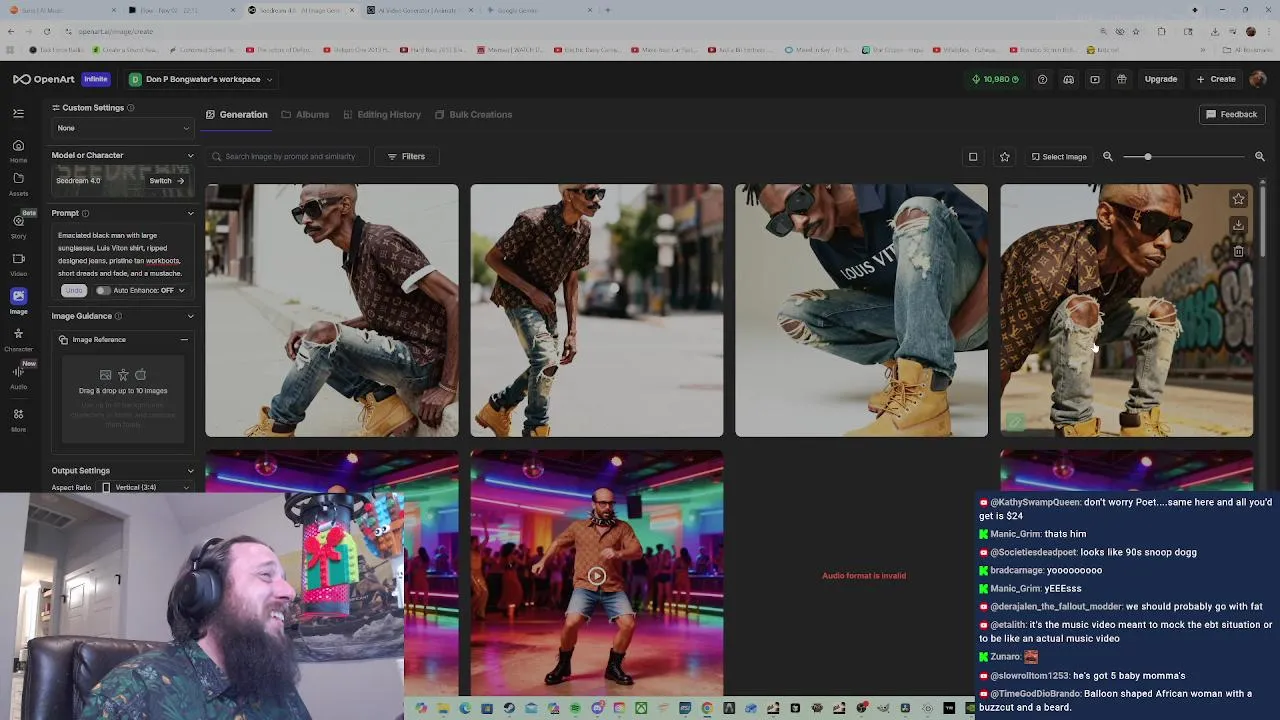Click the square view layout icon
Screen dimensions: 1280x720
tap(973, 157)
